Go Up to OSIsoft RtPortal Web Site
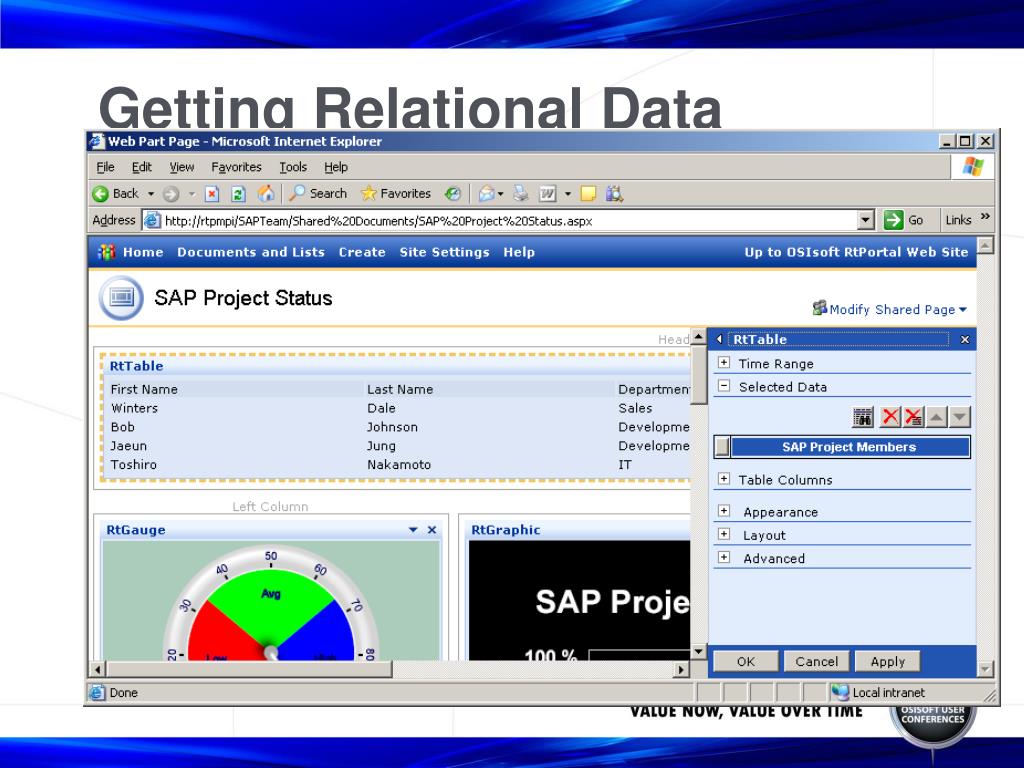This screenshot has height=768, width=1024. 856,252
